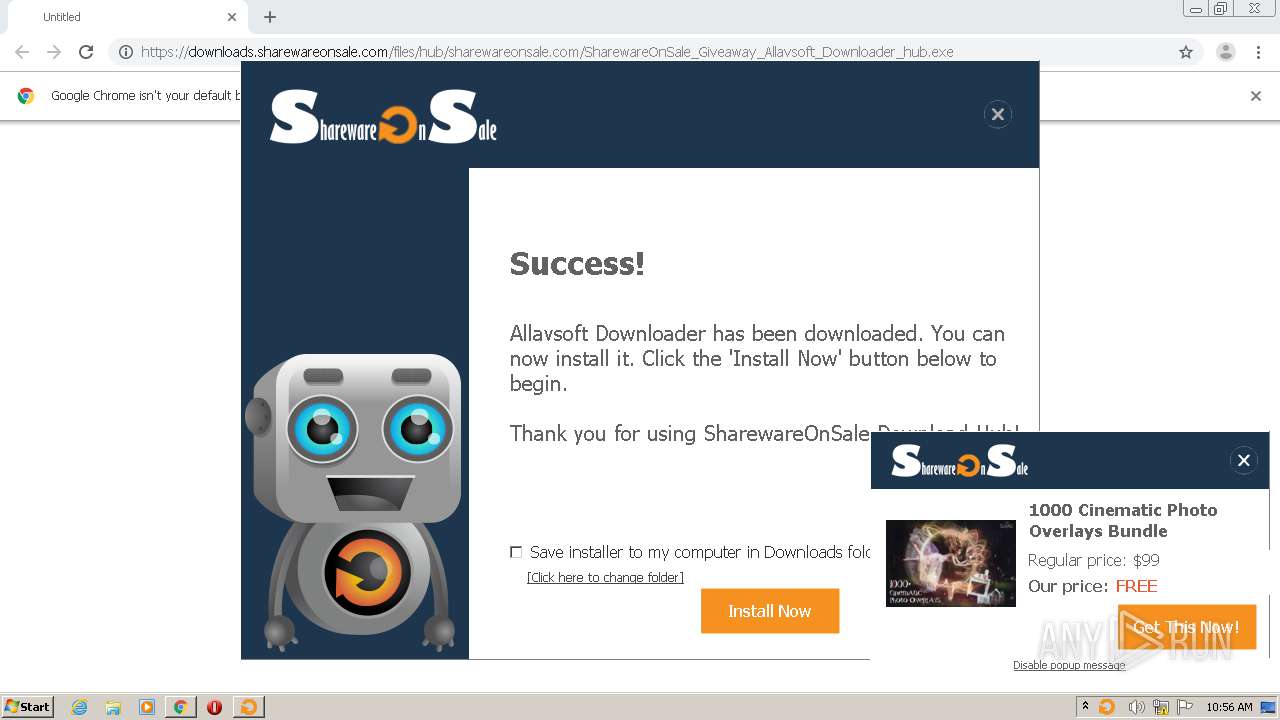Screen dimensions: 1280x720
Task: Open the Windows Start menu
Action: [28, 707]
